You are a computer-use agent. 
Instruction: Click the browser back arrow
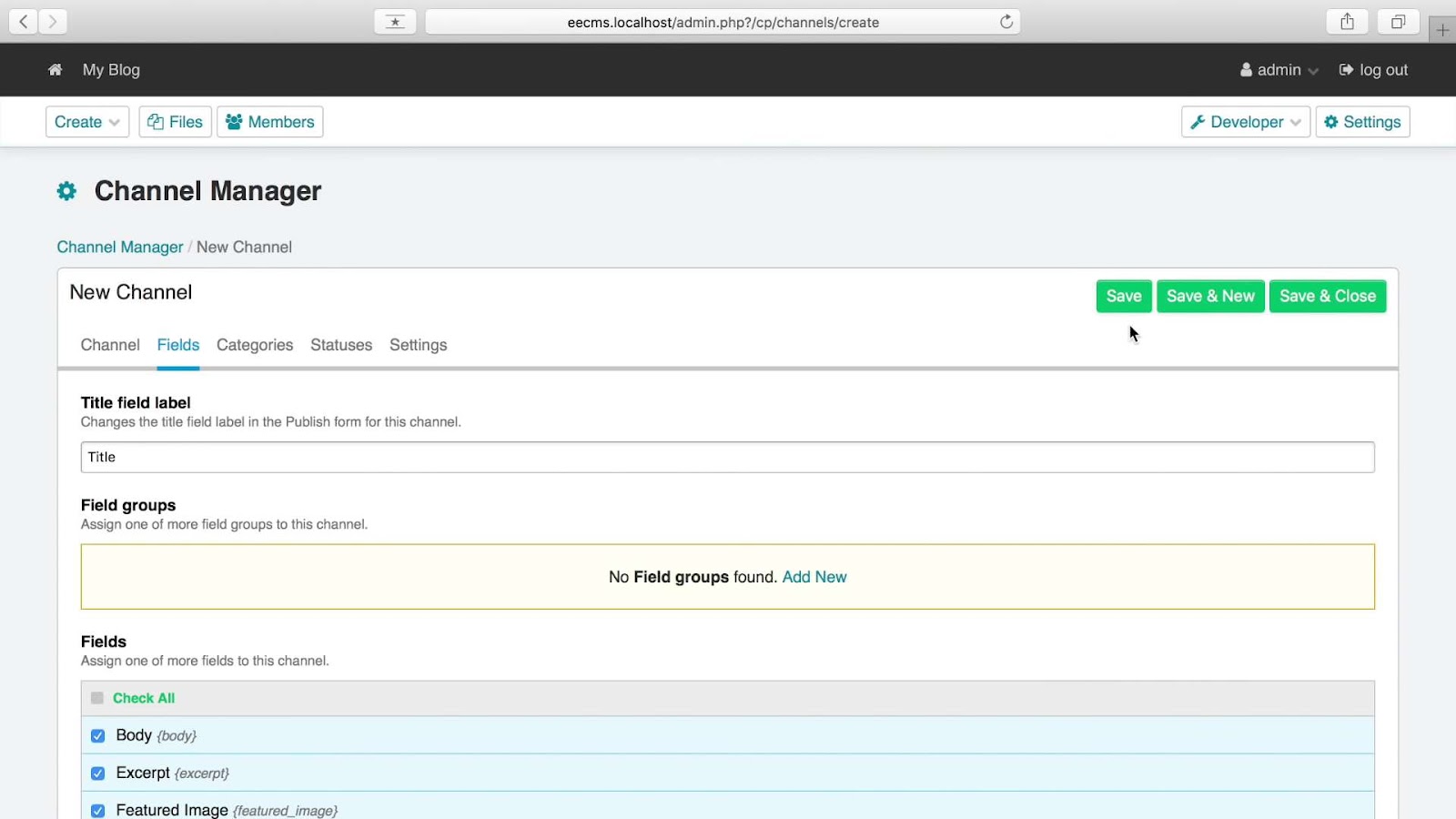tap(24, 21)
